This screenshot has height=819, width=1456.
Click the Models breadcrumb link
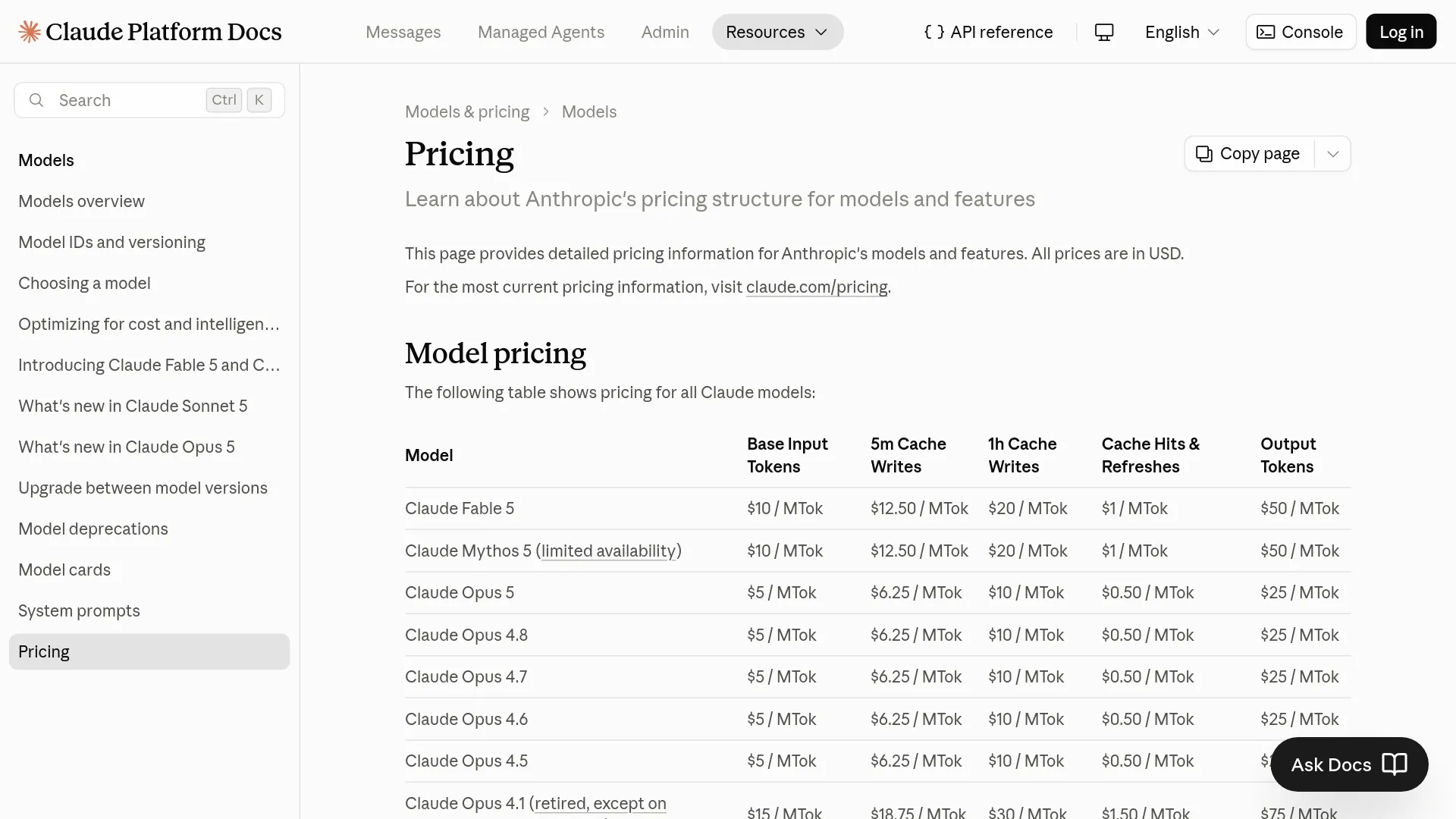589,111
